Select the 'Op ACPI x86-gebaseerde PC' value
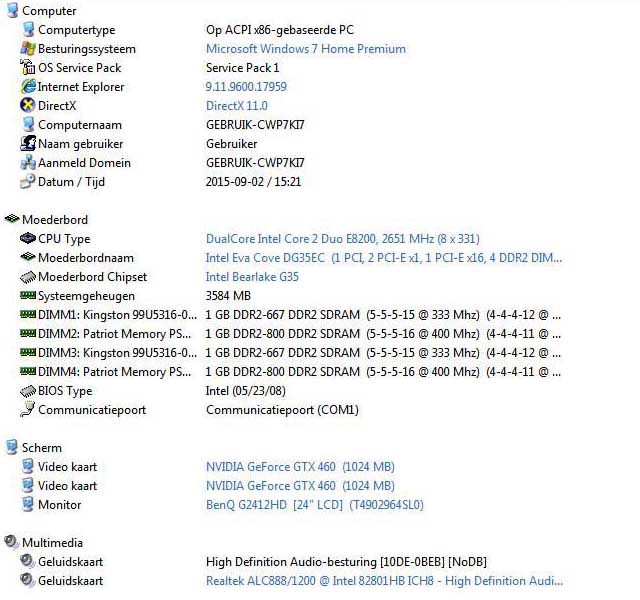 point(280,30)
